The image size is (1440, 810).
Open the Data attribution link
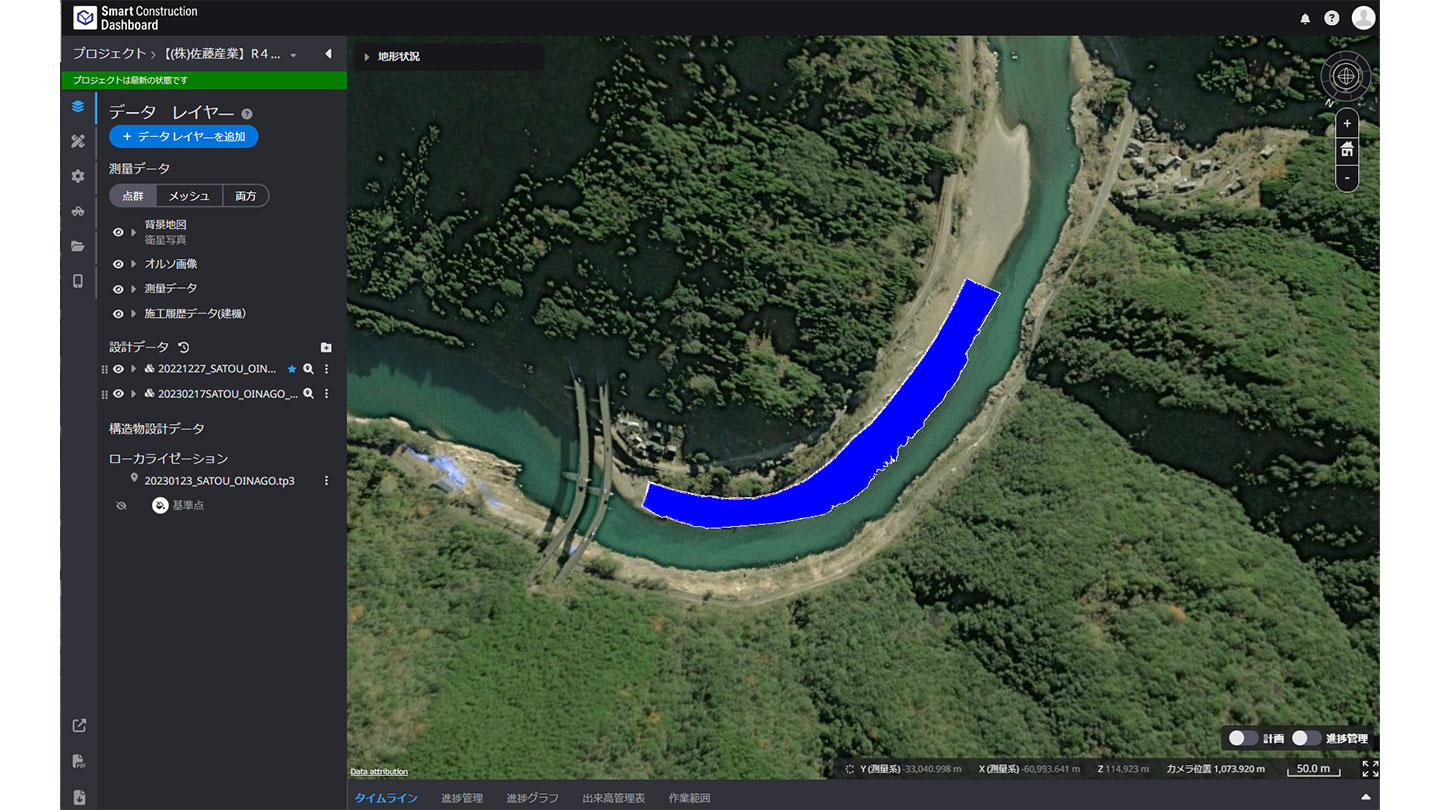pos(379,772)
